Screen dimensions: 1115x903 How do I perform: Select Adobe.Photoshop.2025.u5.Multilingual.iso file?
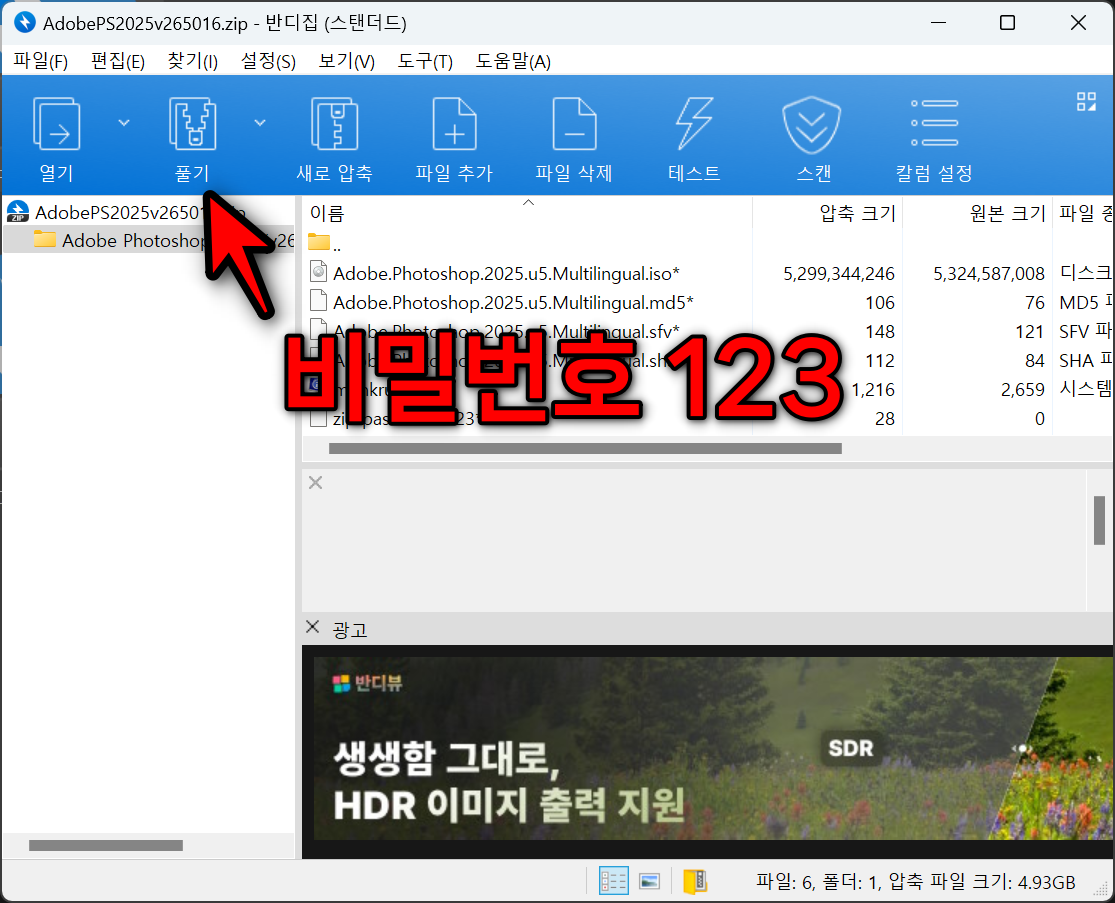[x=506, y=274]
